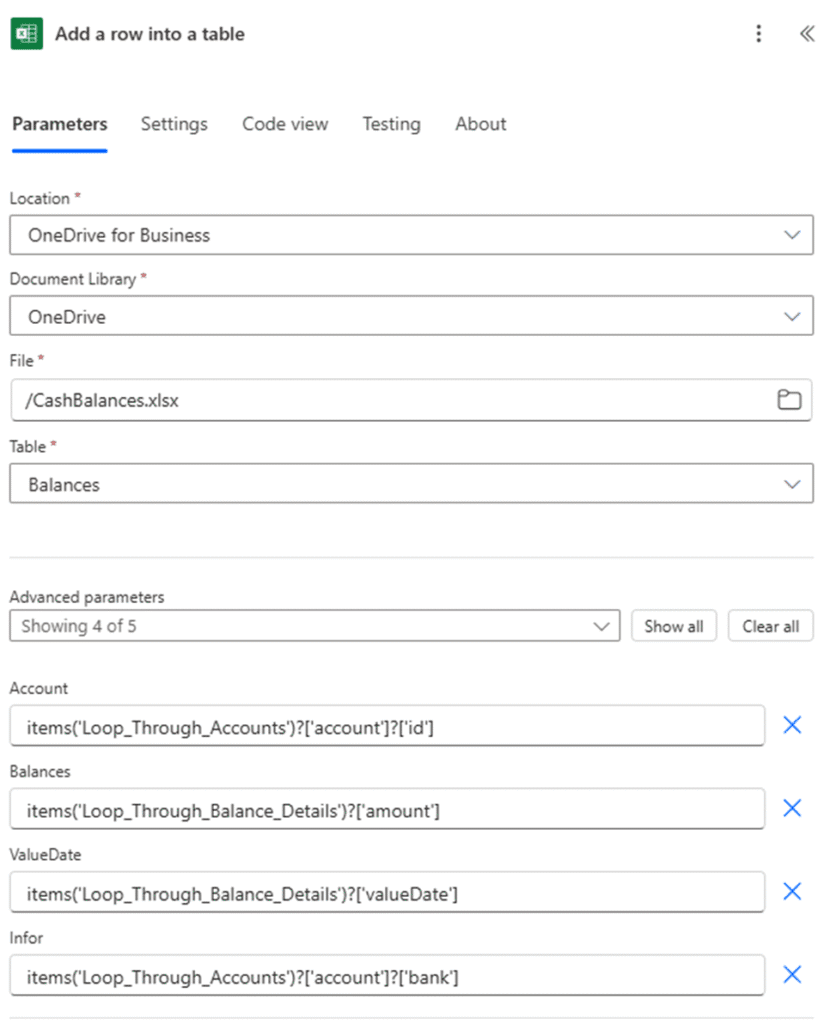
Task: Open the Testing tab
Action: point(391,124)
